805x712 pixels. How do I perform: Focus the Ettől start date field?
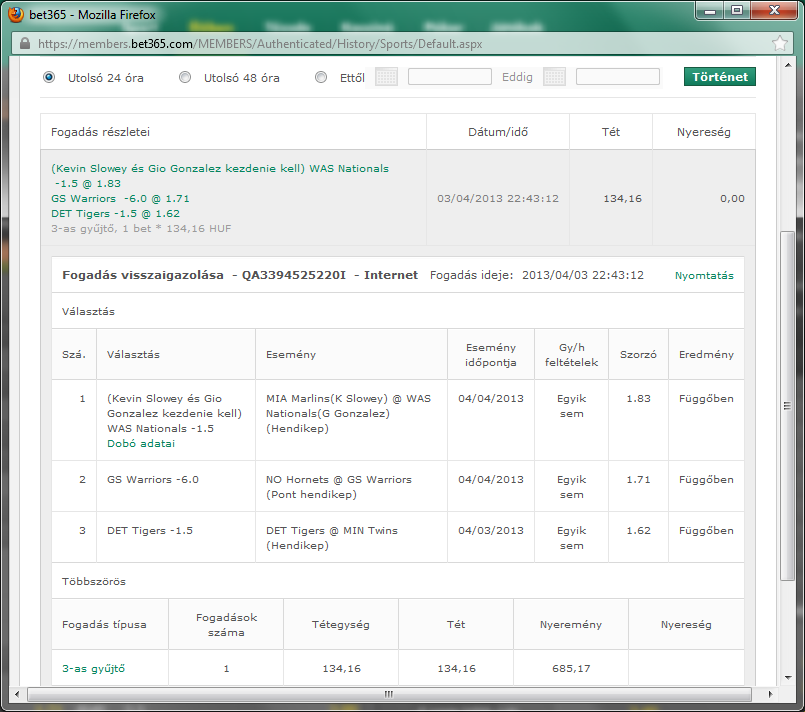[450, 77]
